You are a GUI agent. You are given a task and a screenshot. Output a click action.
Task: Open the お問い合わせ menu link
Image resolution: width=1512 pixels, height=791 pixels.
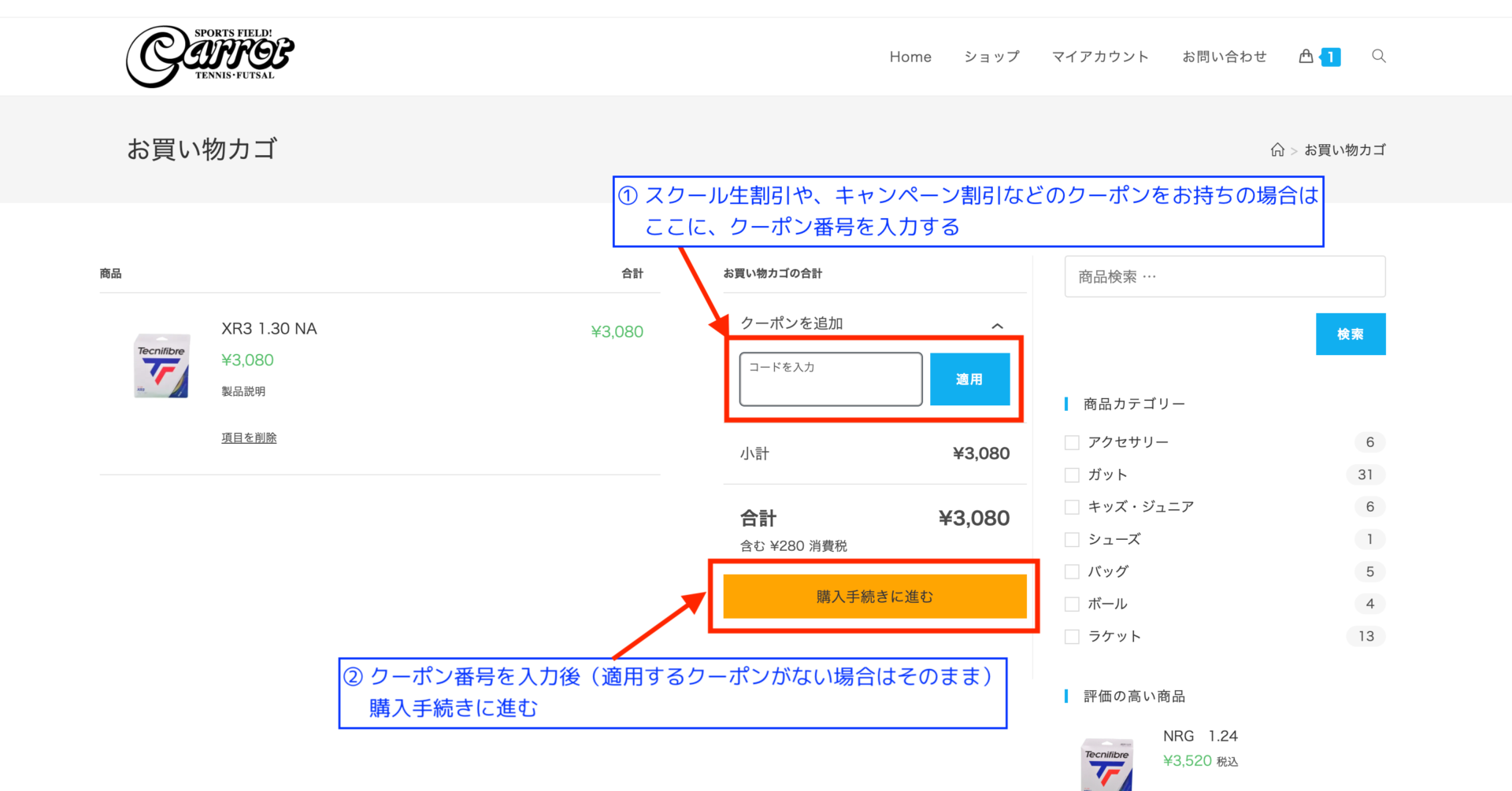(1224, 57)
